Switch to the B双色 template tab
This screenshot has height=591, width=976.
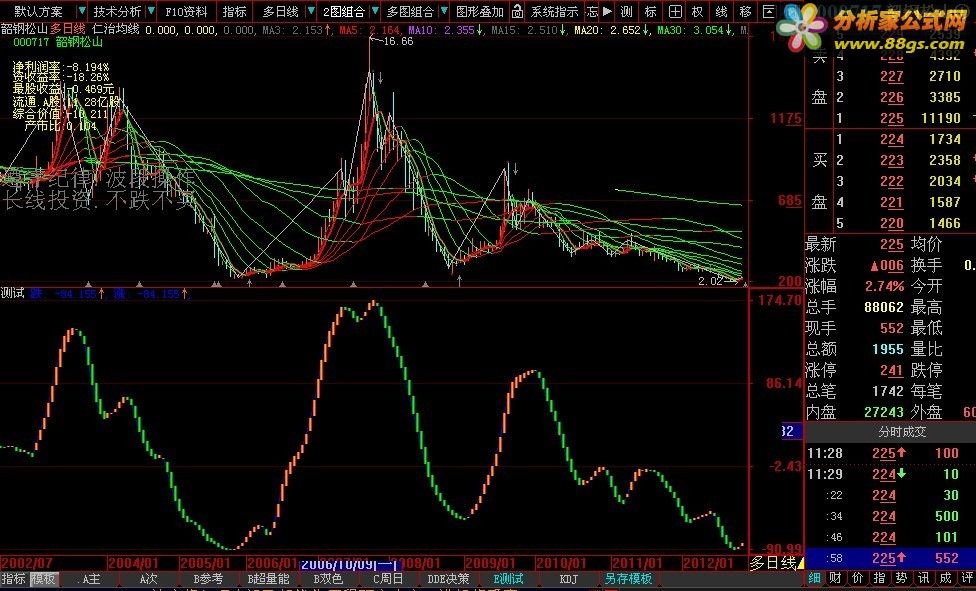click(x=327, y=579)
